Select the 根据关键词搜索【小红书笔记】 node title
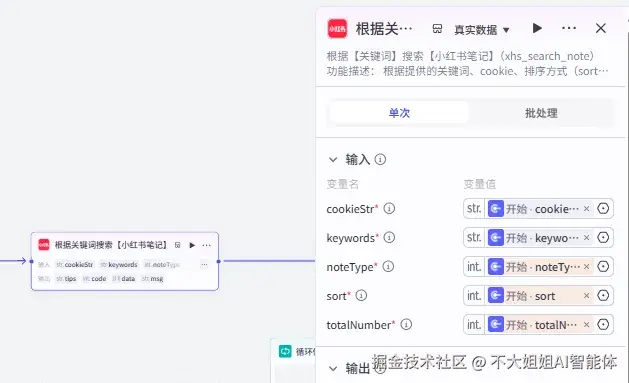Image resolution: width=629 pixels, height=383 pixels. point(111,245)
